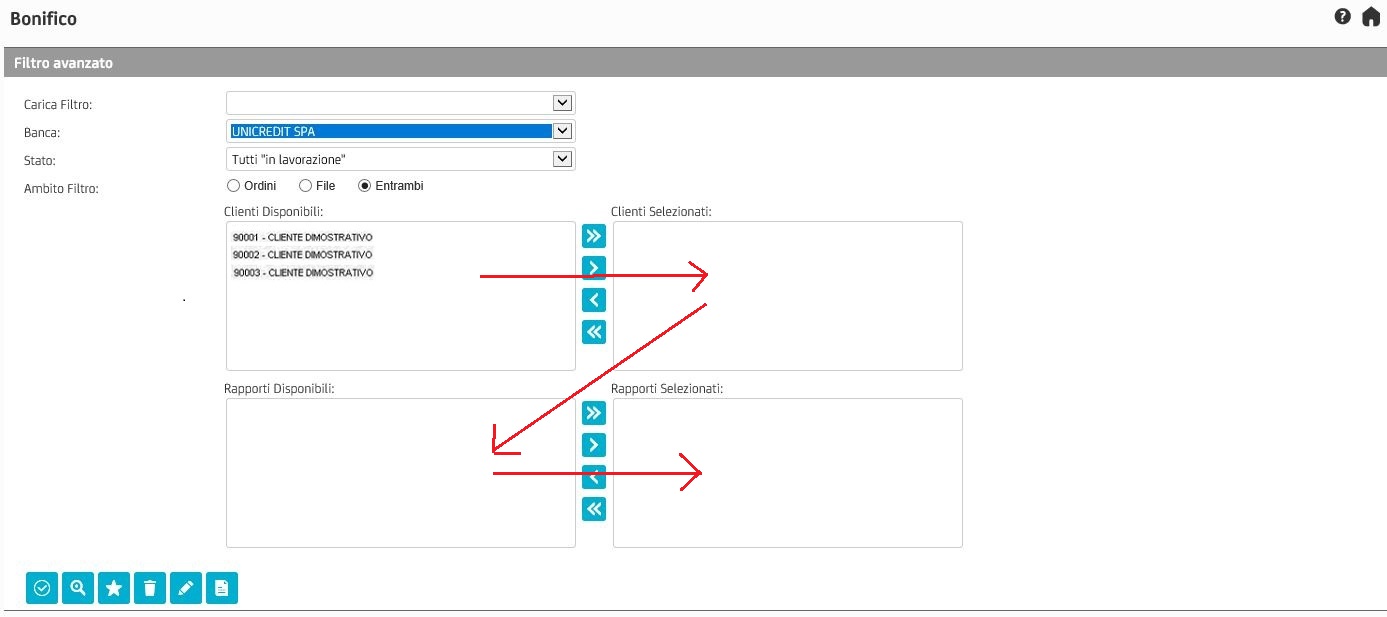
Task: Select the Ordini radio button
Action: click(233, 186)
